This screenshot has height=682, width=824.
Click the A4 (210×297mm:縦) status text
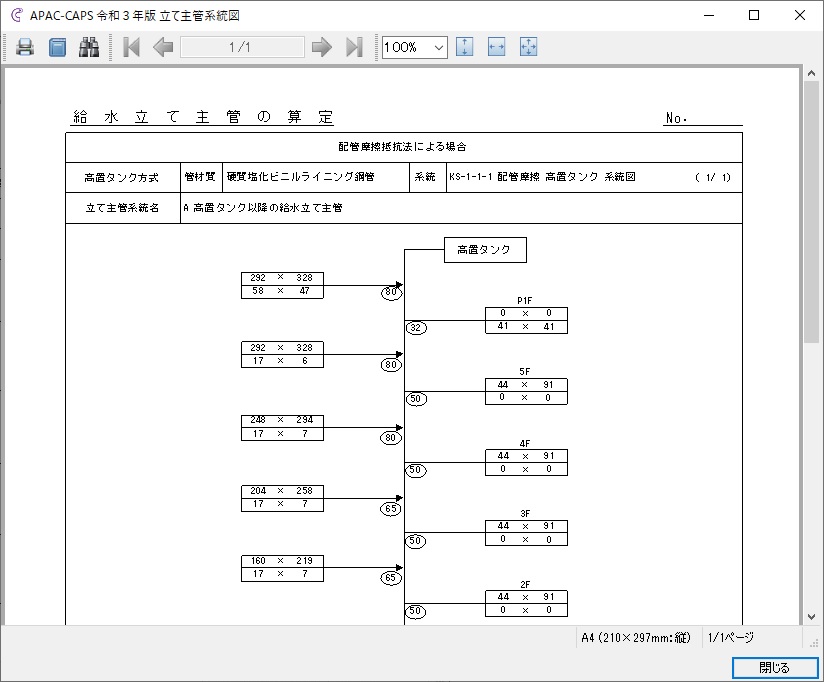point(636,638)
